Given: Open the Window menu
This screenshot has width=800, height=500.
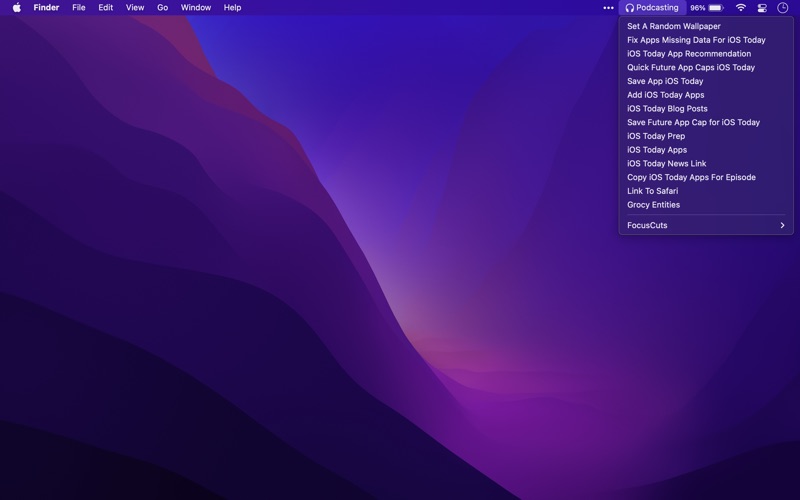Looking at the screenshot, I should 196,8.
